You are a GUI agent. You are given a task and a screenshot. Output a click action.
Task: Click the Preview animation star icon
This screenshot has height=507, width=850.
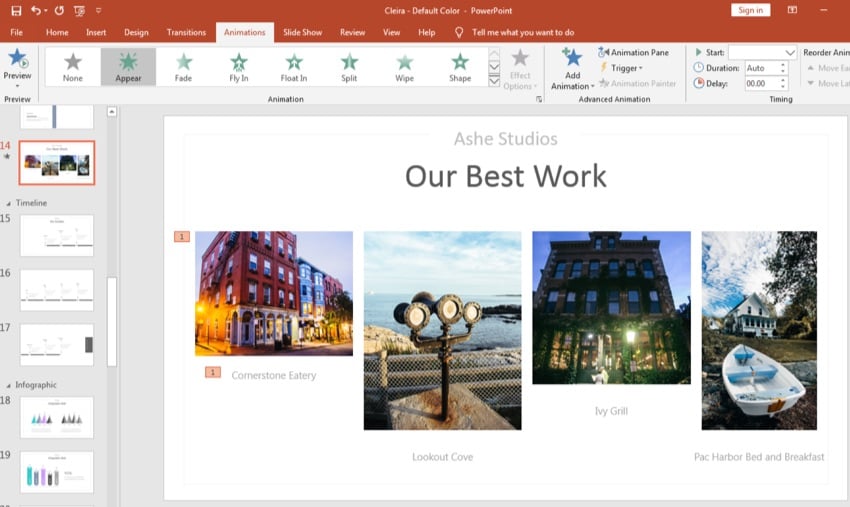coord(17,60)
